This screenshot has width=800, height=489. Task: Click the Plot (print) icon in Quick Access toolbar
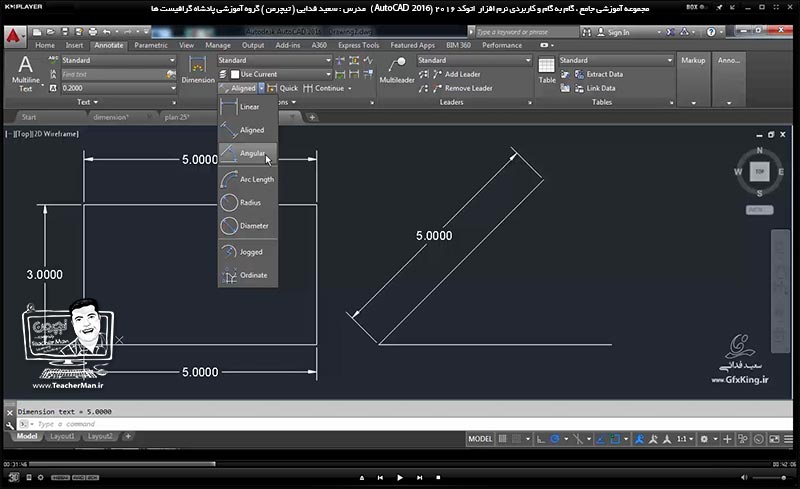coord(92,32)
